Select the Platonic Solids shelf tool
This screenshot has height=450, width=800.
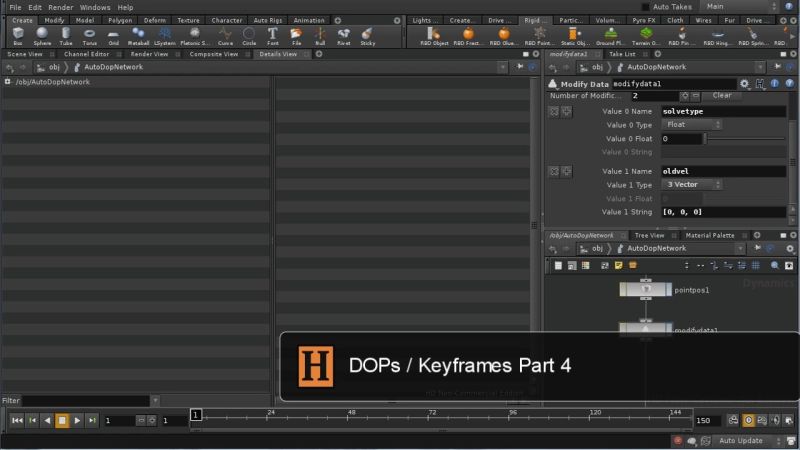tap(194, 36)
